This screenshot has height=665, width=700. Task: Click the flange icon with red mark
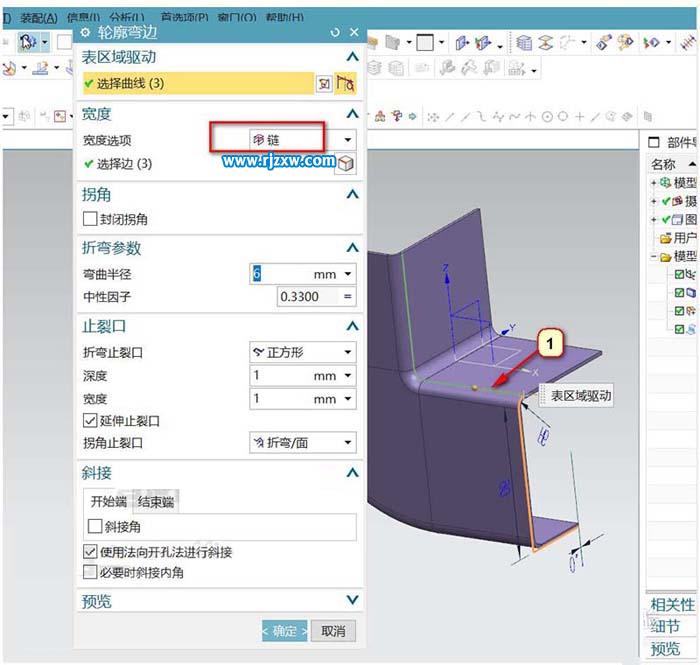point(483,43)
